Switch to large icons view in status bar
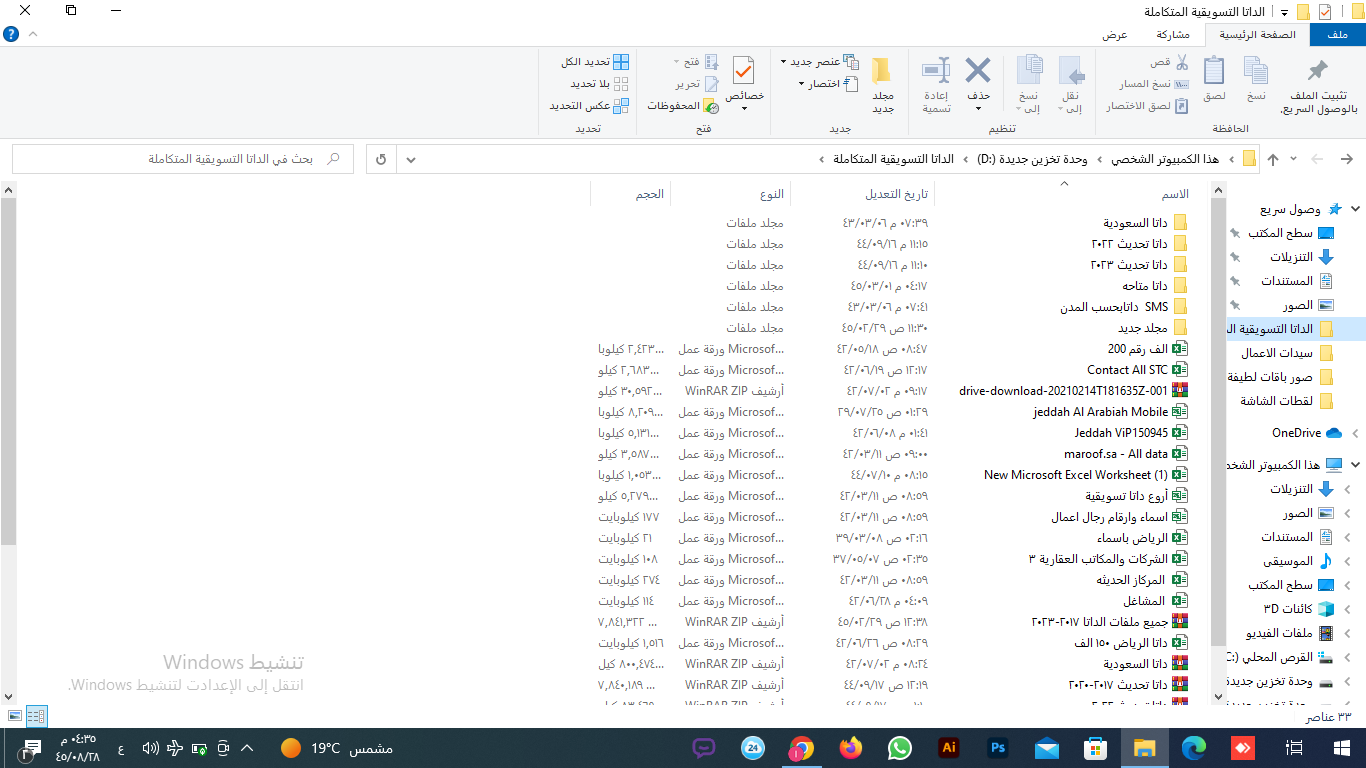Image resolution: width=1366 pixels, height=768 pixels. pos(14,716)
